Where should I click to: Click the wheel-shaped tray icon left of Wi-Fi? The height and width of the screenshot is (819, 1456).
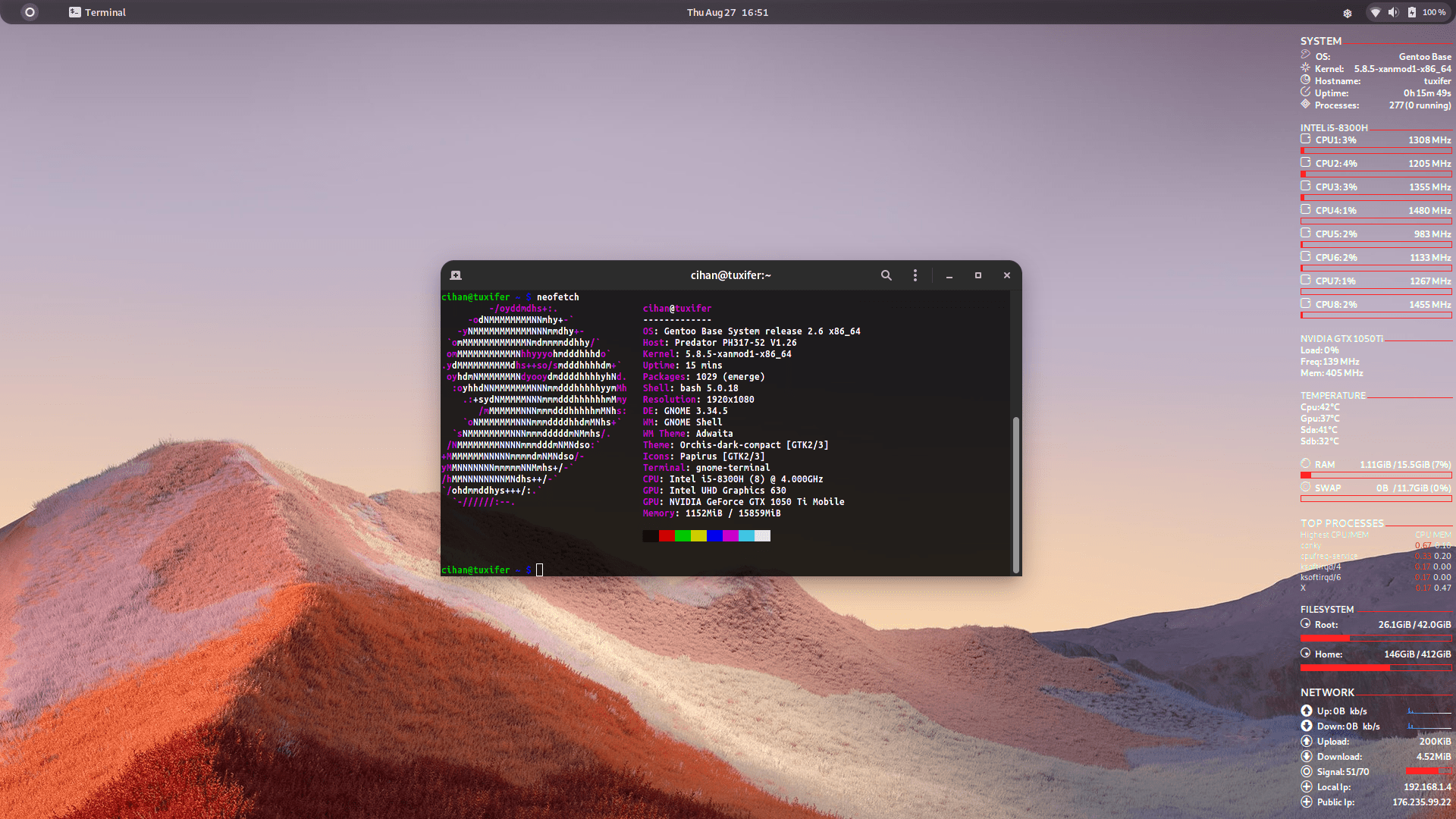1348,13
